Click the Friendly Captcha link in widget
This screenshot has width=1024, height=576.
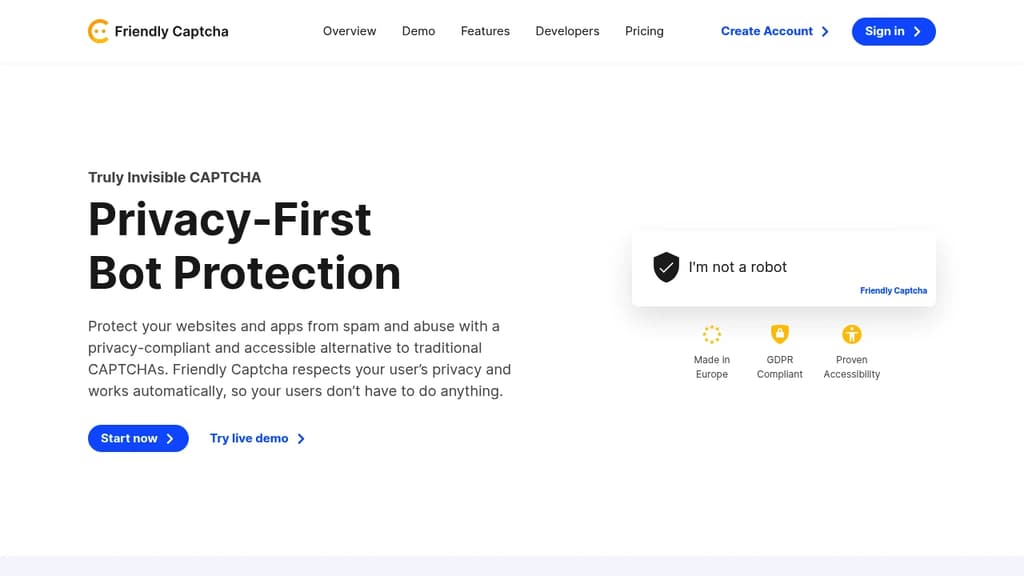(x=893, y=291)
